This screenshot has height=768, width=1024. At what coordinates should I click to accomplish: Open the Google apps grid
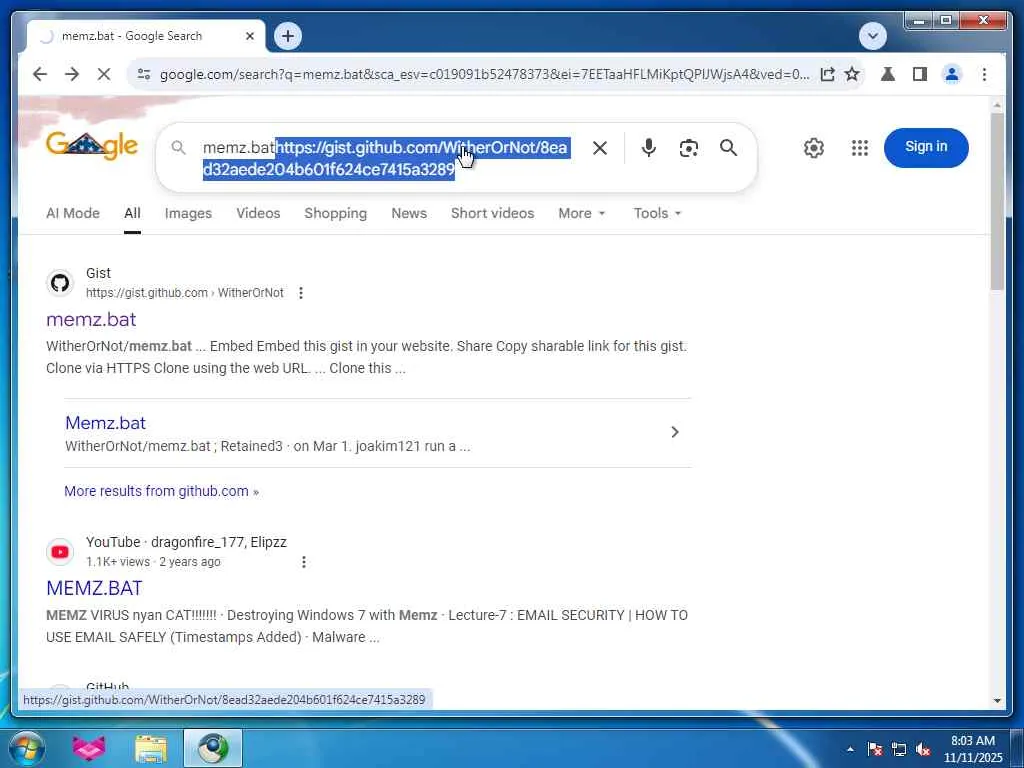click(860, 148)
